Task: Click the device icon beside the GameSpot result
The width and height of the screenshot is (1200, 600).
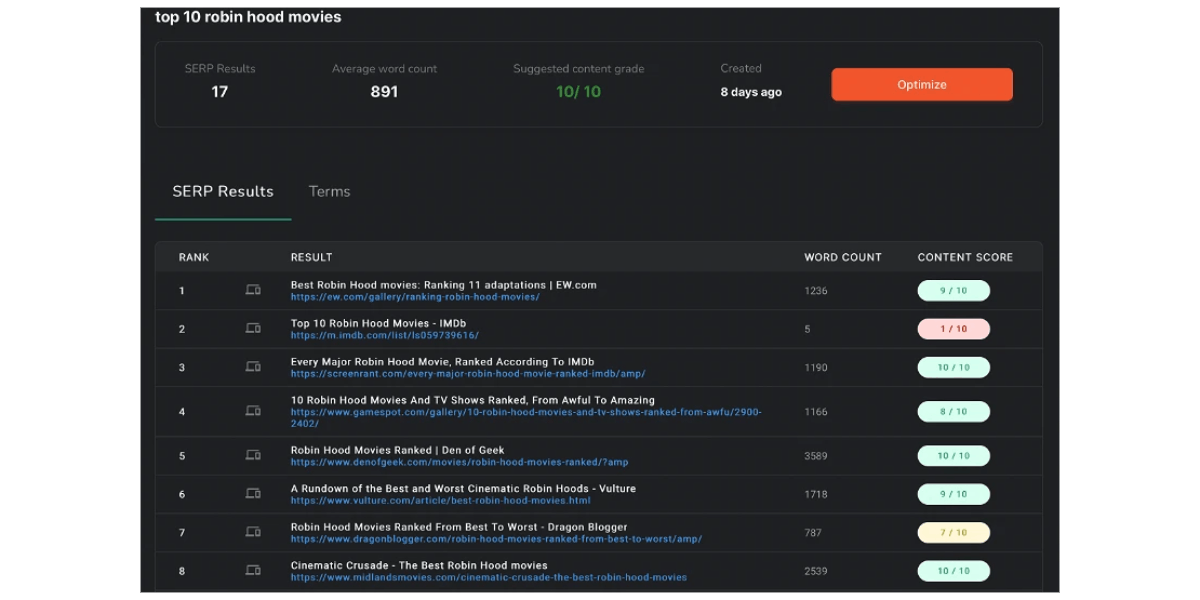Action: pos(253,411)
